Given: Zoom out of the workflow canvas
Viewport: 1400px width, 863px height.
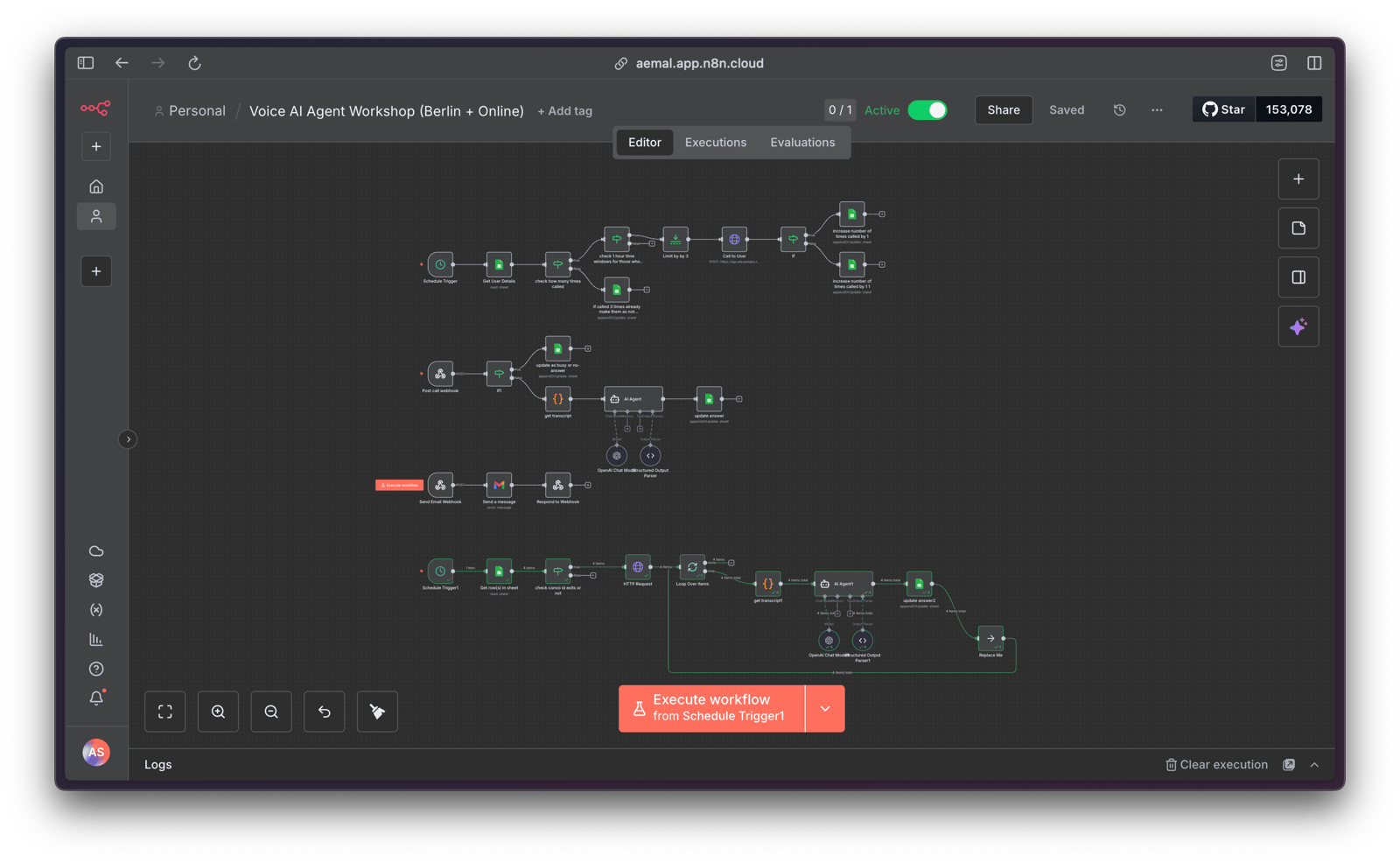Looking at the screenshot, I should click(271, 712).
